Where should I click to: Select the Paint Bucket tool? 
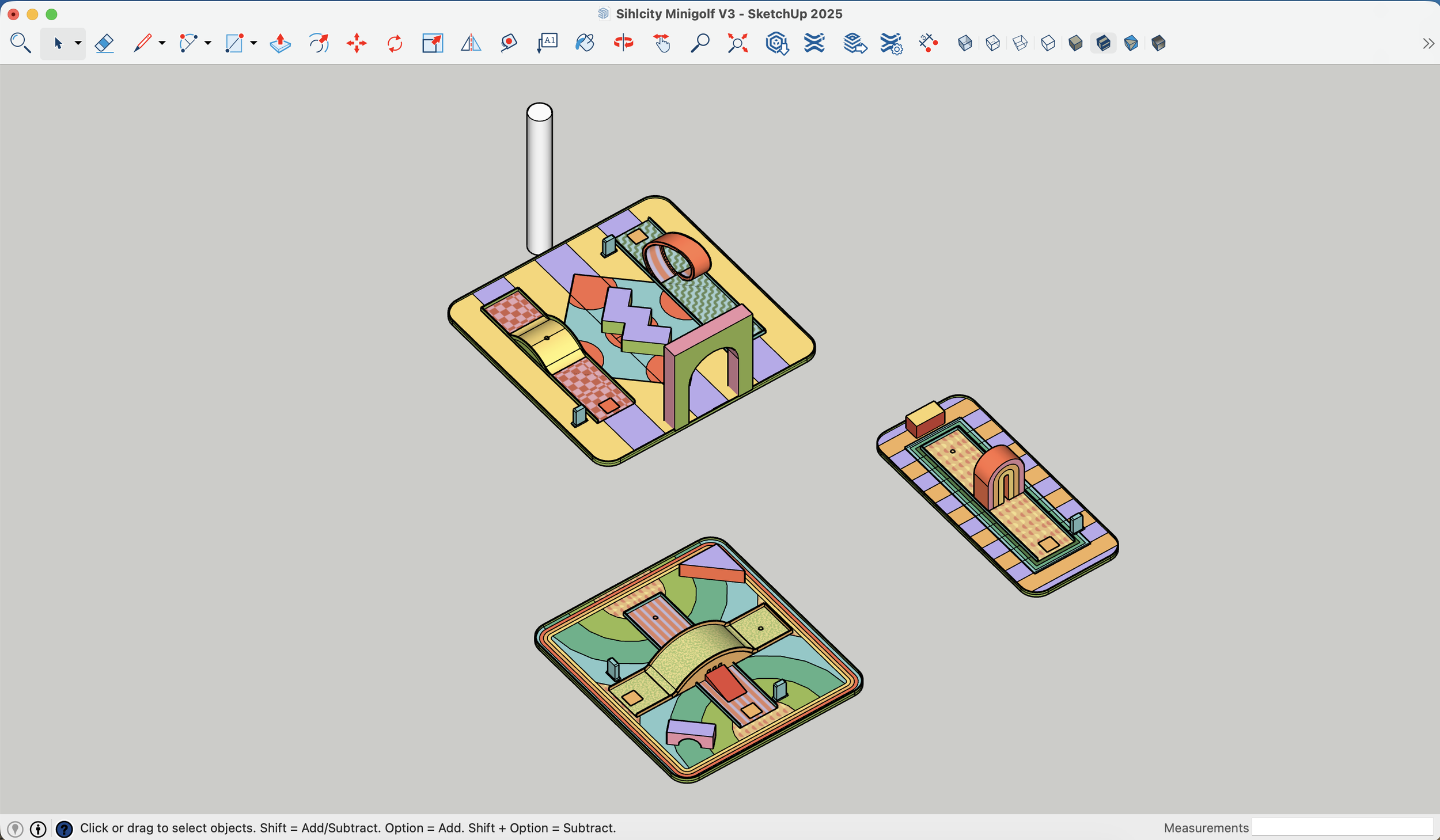click(585, 43)
